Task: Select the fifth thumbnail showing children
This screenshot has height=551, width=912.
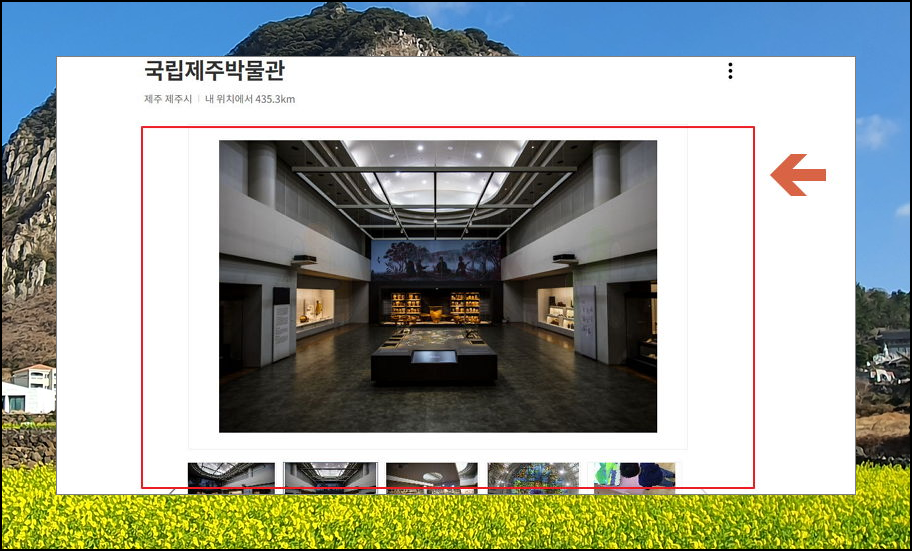Action: (635, 478)
